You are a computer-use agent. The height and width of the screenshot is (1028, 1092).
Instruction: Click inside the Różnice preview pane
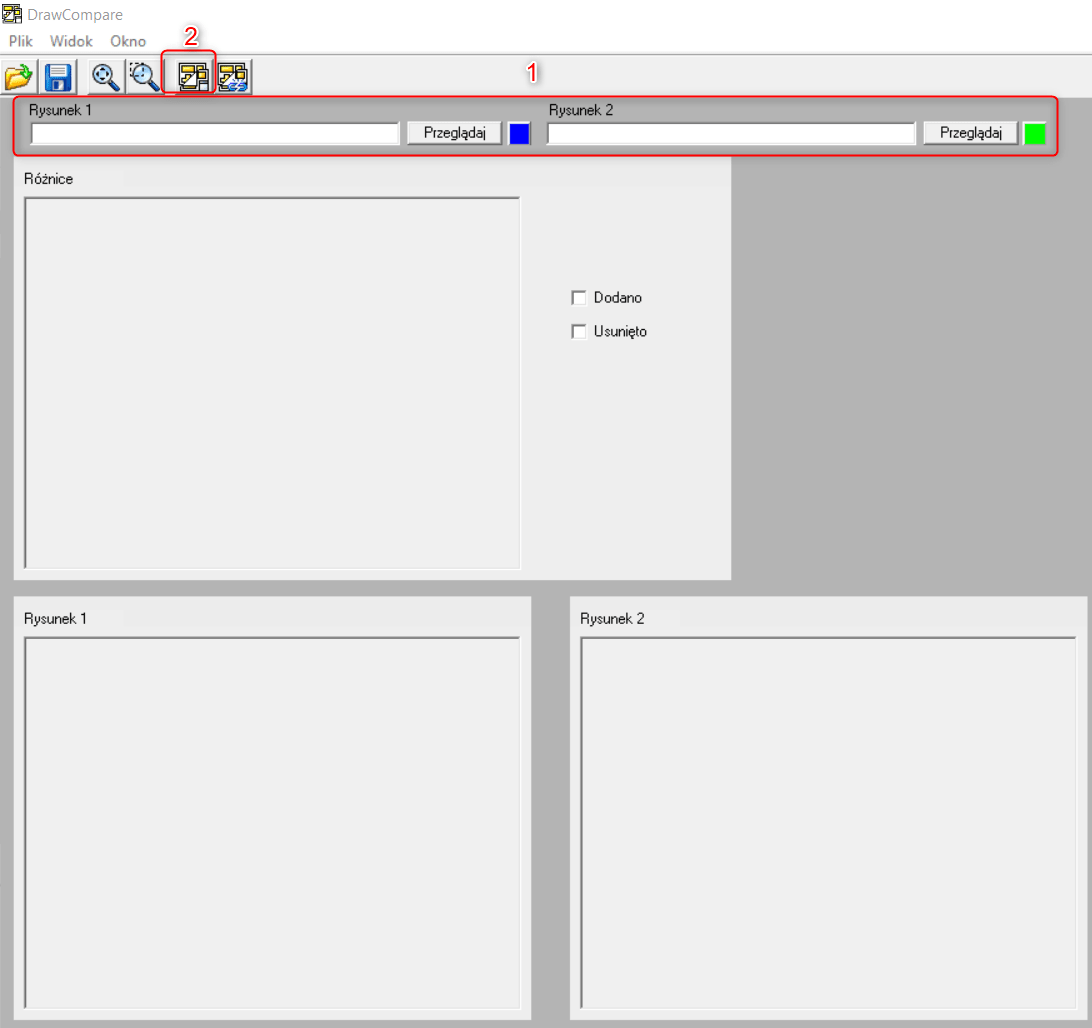(272, 383)
